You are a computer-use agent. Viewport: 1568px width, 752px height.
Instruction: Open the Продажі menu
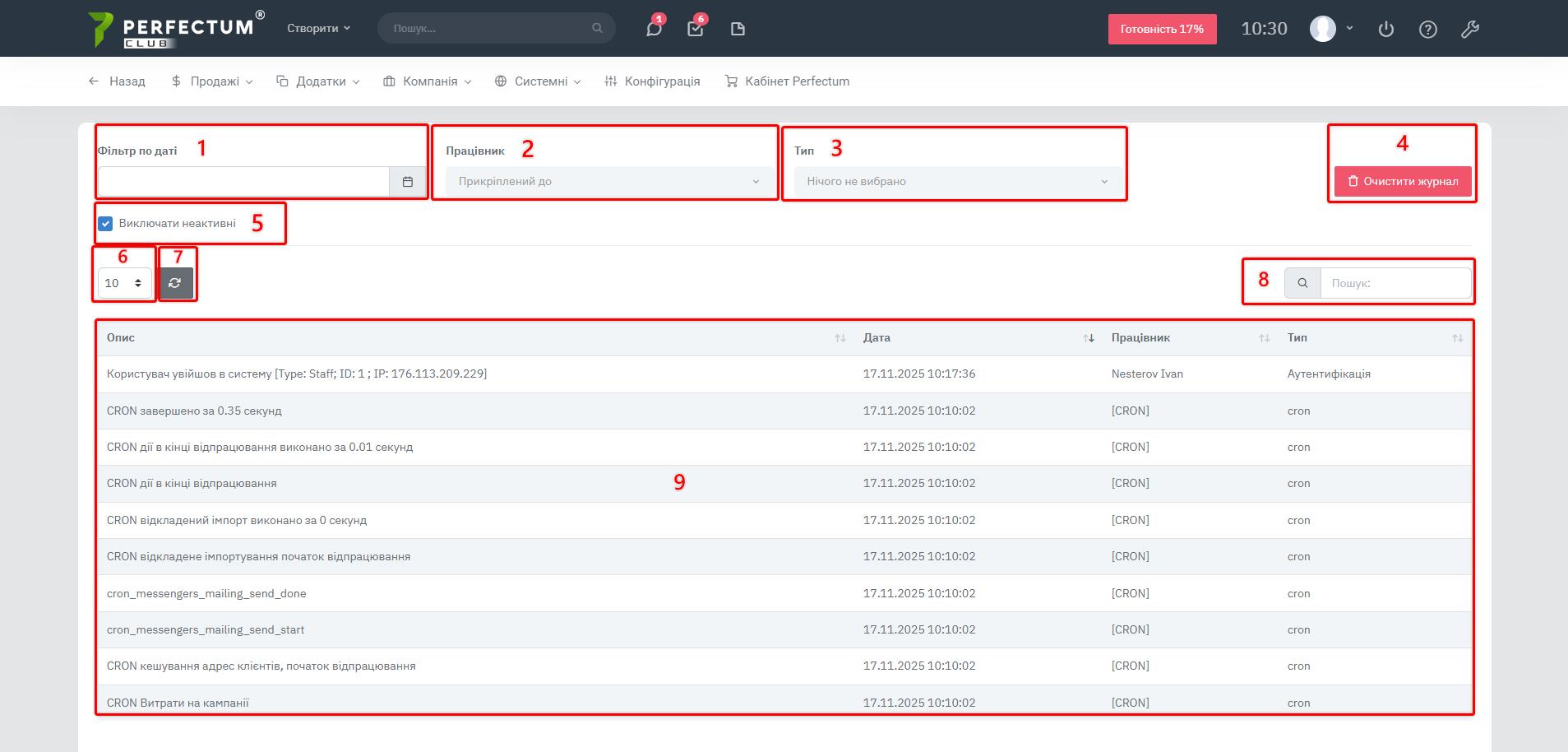click(x=212, y=81)
